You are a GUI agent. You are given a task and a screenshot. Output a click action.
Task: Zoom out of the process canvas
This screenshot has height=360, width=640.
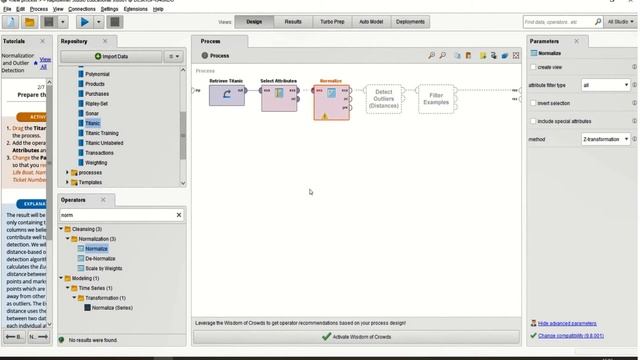pyautogui.click(x=442, y=55)
